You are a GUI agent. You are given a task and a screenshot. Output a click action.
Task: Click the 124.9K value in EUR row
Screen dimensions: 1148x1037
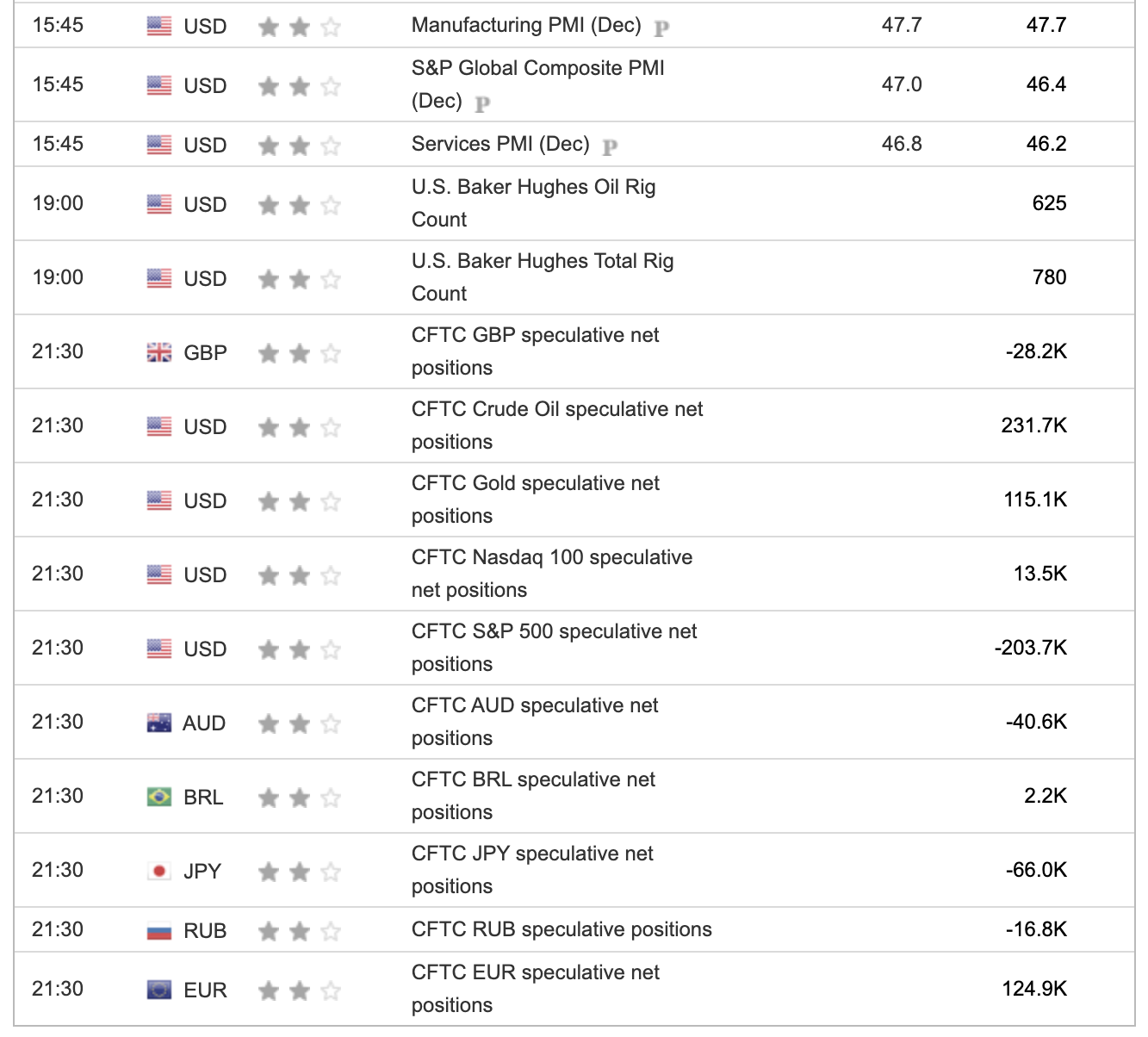click(1033, 989)
